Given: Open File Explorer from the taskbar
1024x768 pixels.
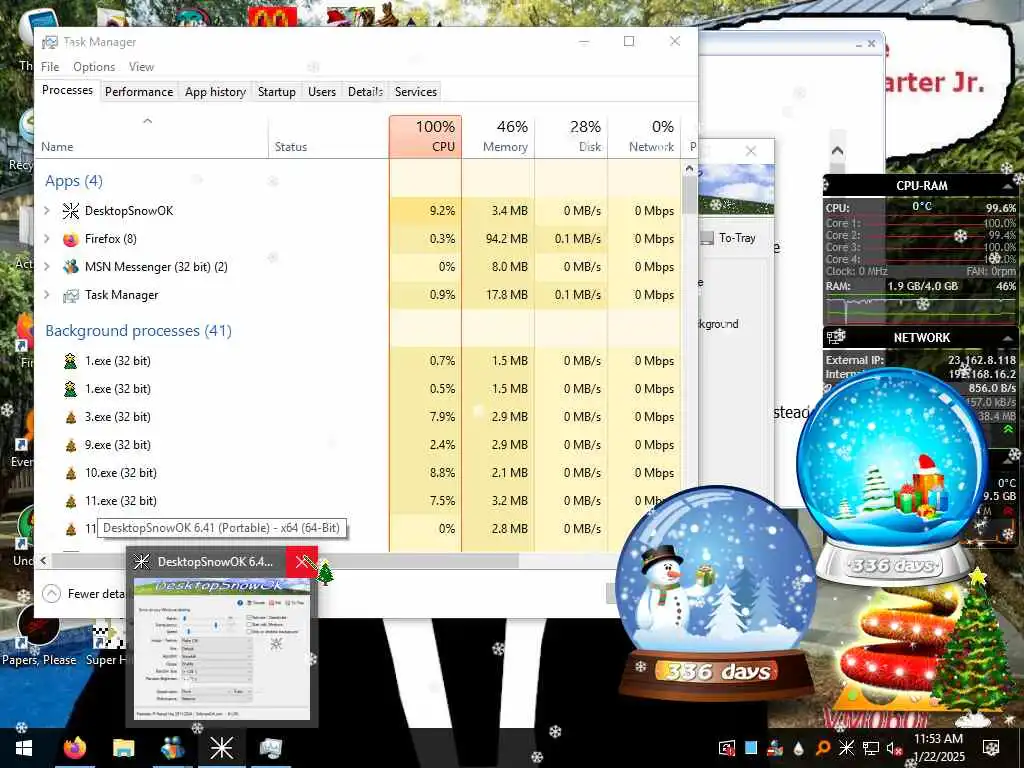Looking at the screenshot, I should pos(123,748).
